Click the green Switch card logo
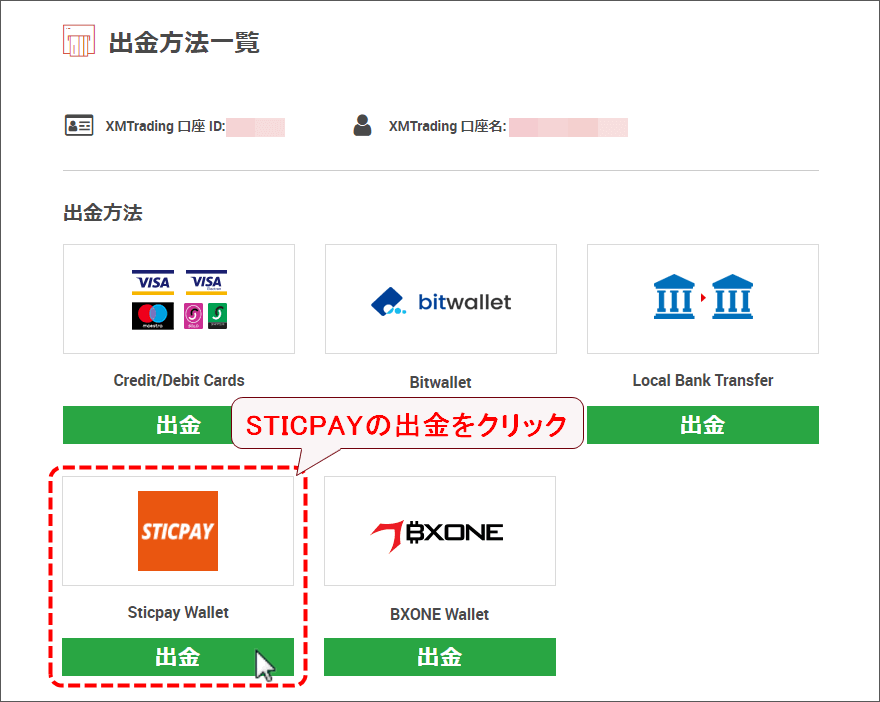The height and width of the screenshot is (702, 880). [218, 316]
